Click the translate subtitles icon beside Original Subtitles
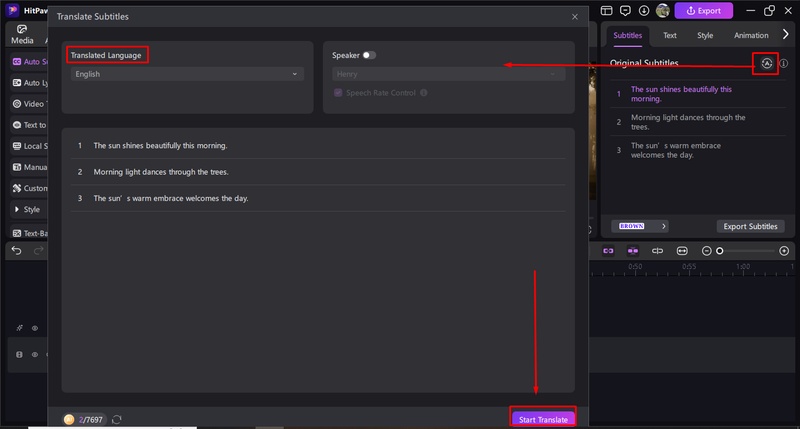This screenshot has width=800, height=429. [x=766, y=63]
